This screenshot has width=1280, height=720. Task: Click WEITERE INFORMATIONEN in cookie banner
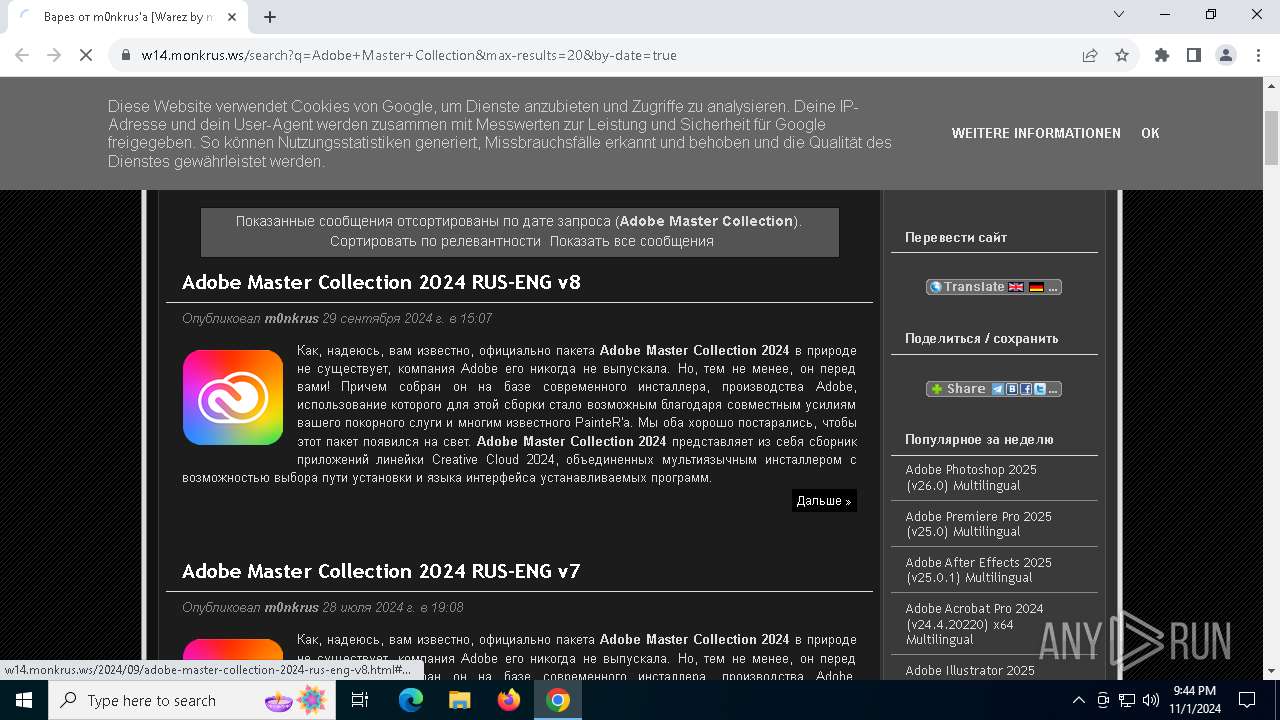coord(1036,133)
